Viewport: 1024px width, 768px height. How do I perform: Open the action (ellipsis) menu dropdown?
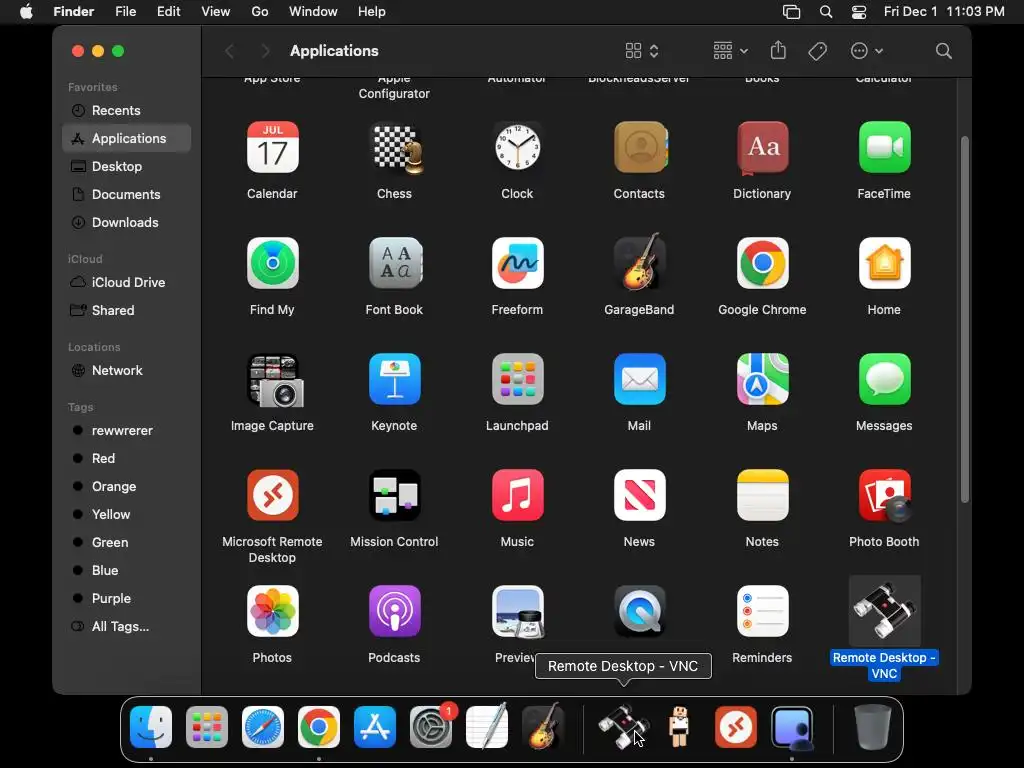click(x=867, y=51)
